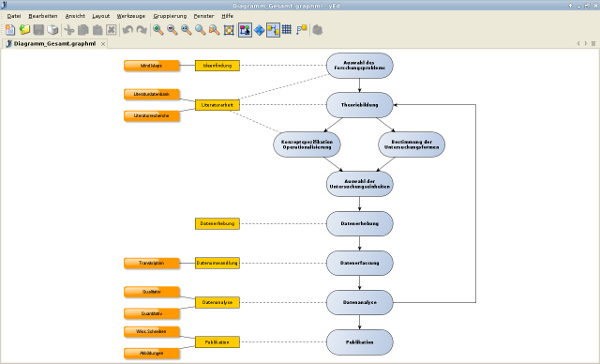Open the Gruppierung menu
This screenshot has height=364, width=600.
pyautogui.click(x=170, y=16)
